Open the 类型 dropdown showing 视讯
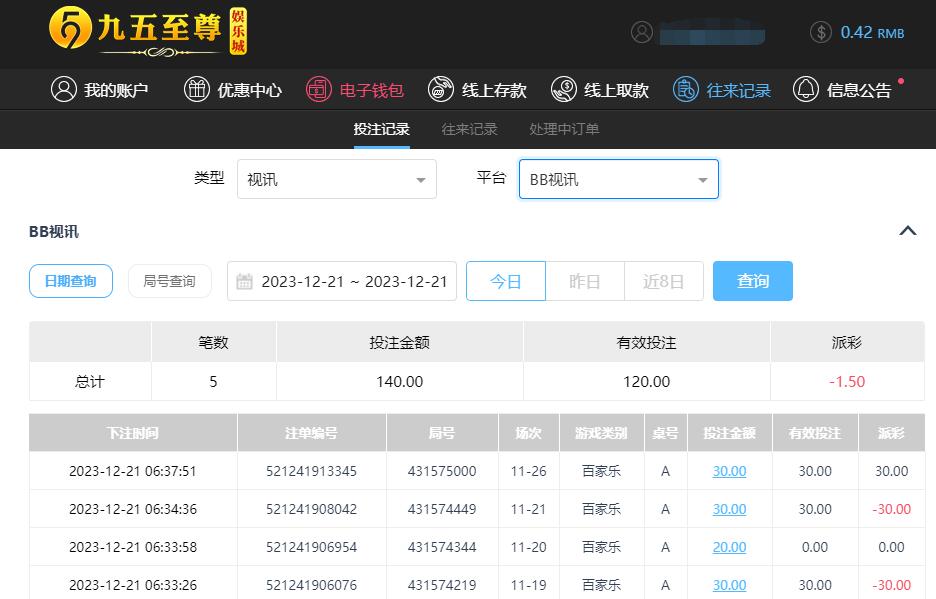Image resolution: width=936 pixels, height=599 pixels. tap(336, 180)
